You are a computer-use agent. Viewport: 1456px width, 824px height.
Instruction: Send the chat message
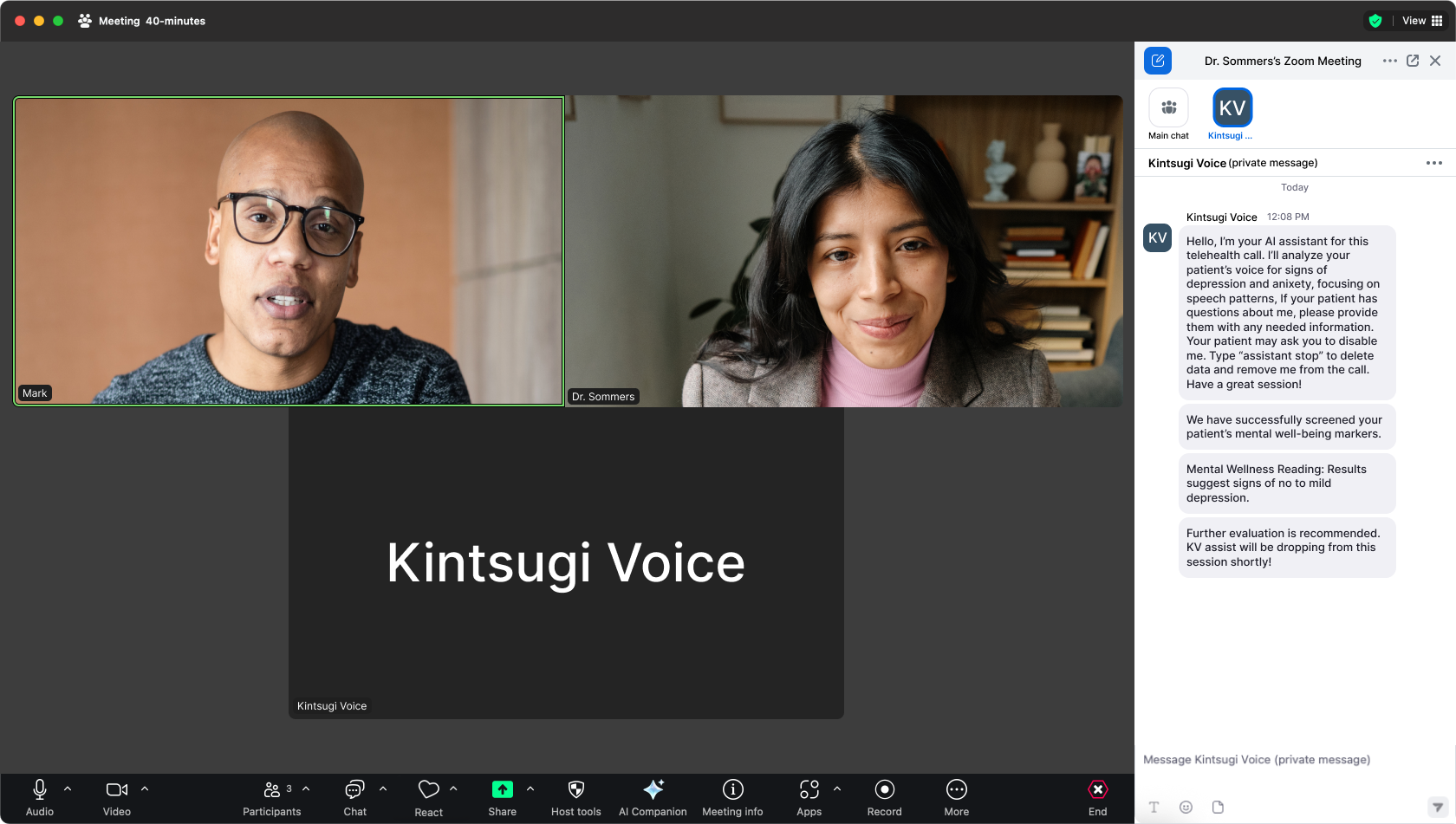click(1438, 807)
